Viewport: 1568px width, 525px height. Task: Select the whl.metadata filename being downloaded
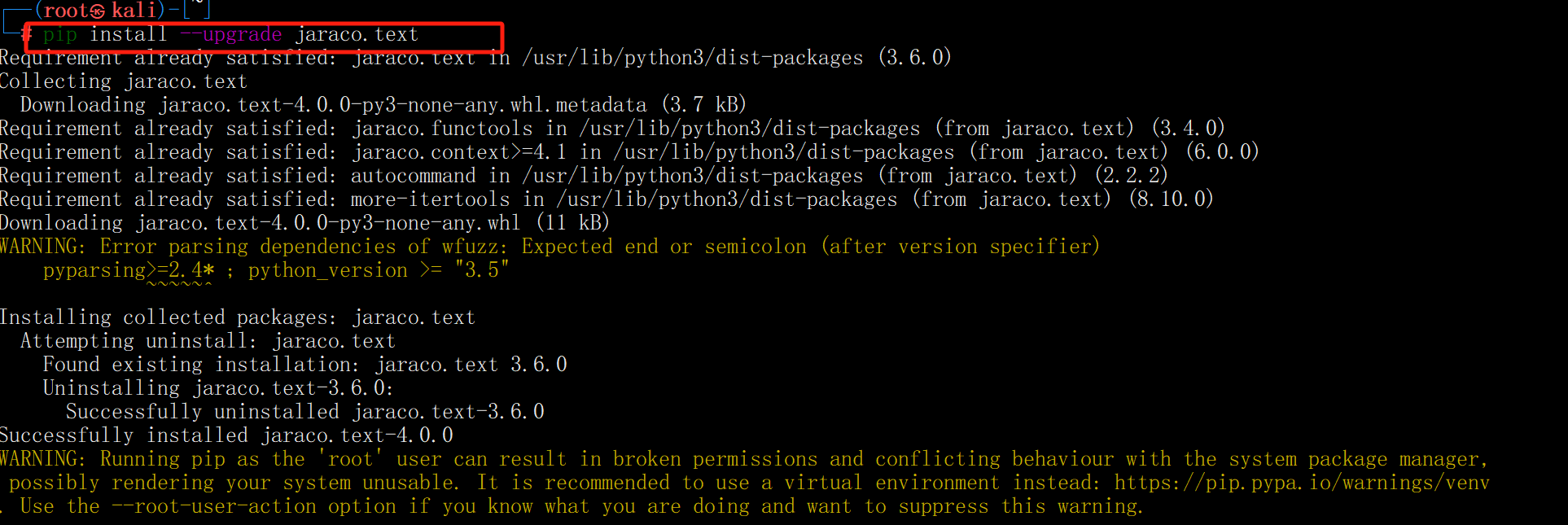coord(403,105)
